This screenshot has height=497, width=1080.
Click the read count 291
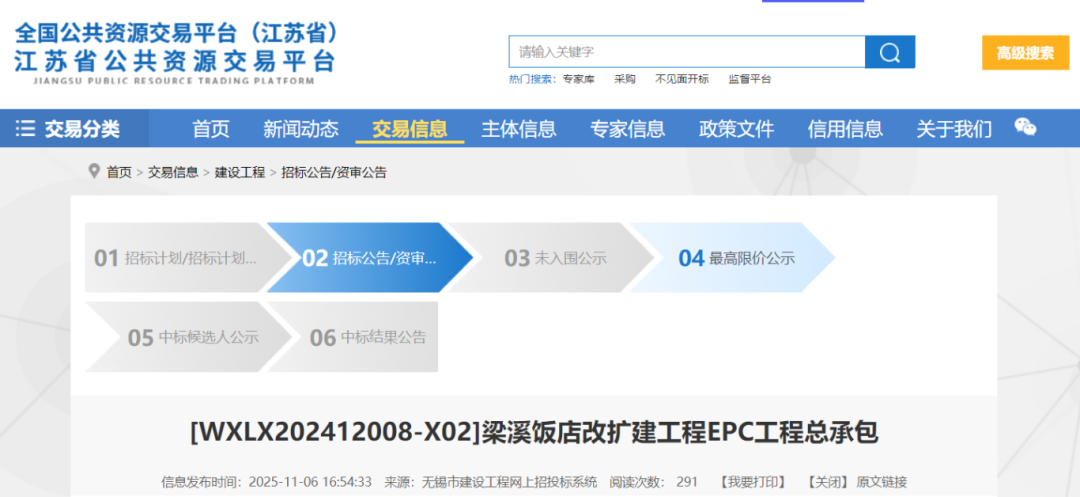pyautogui.click(x=687, y=482)
